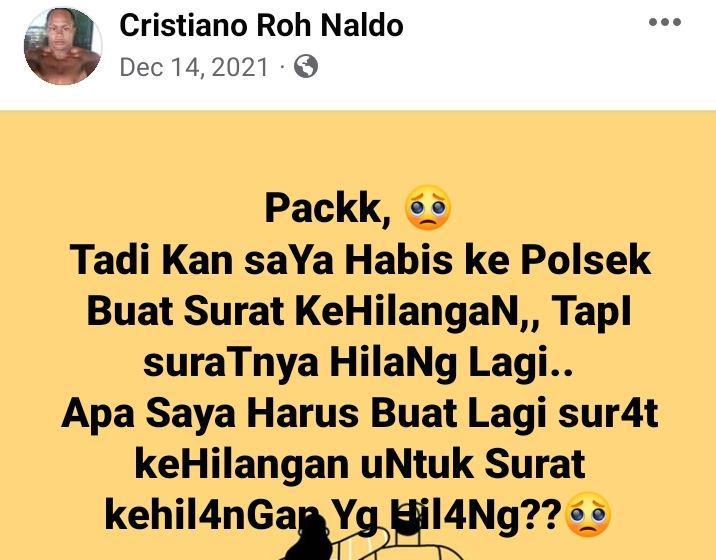
Task: Open Cristiano Roh Naldo's profile picture
Action: tap(63, 46)
